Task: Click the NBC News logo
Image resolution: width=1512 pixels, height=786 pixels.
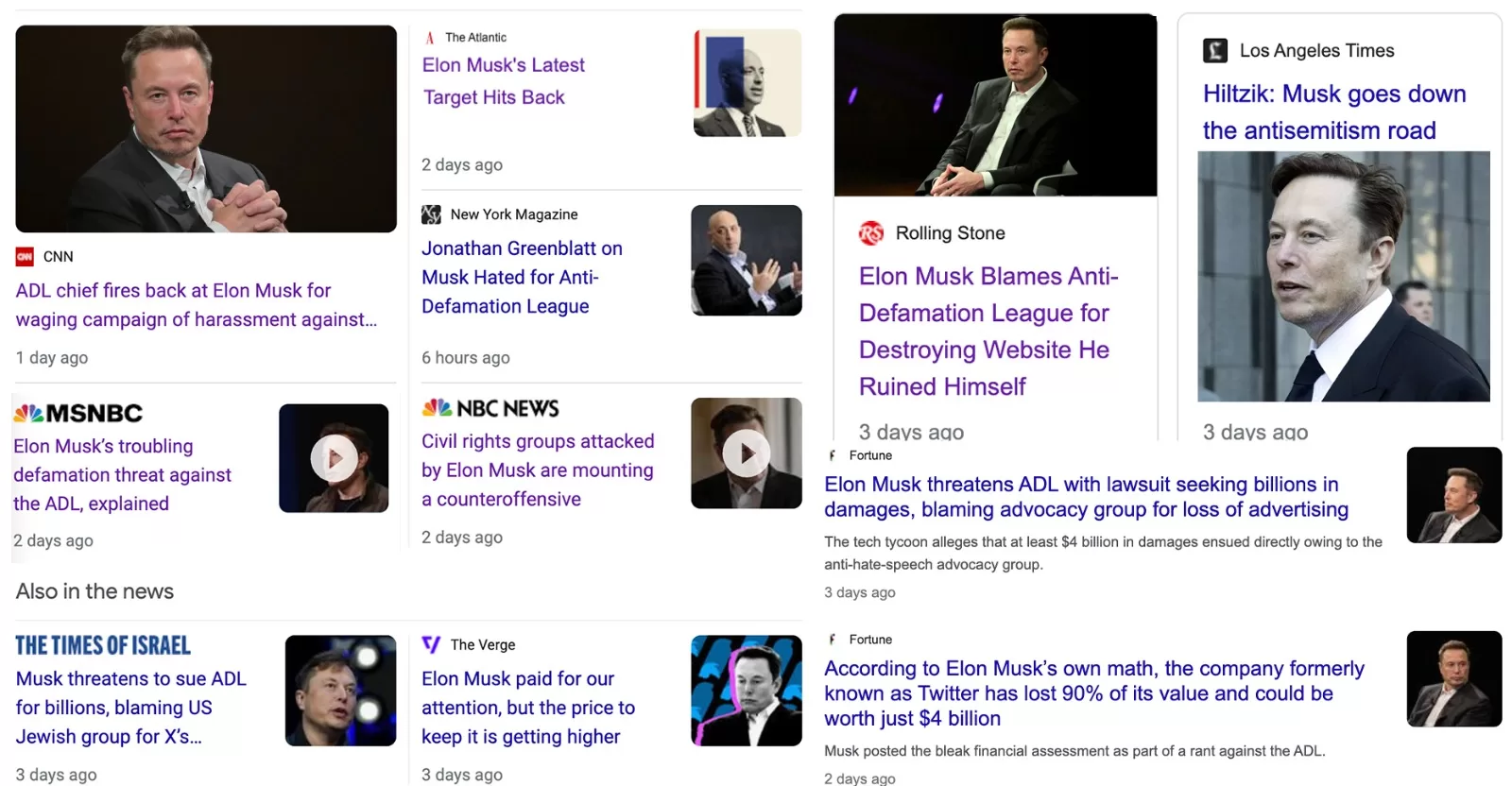Action: click(490, 408)
